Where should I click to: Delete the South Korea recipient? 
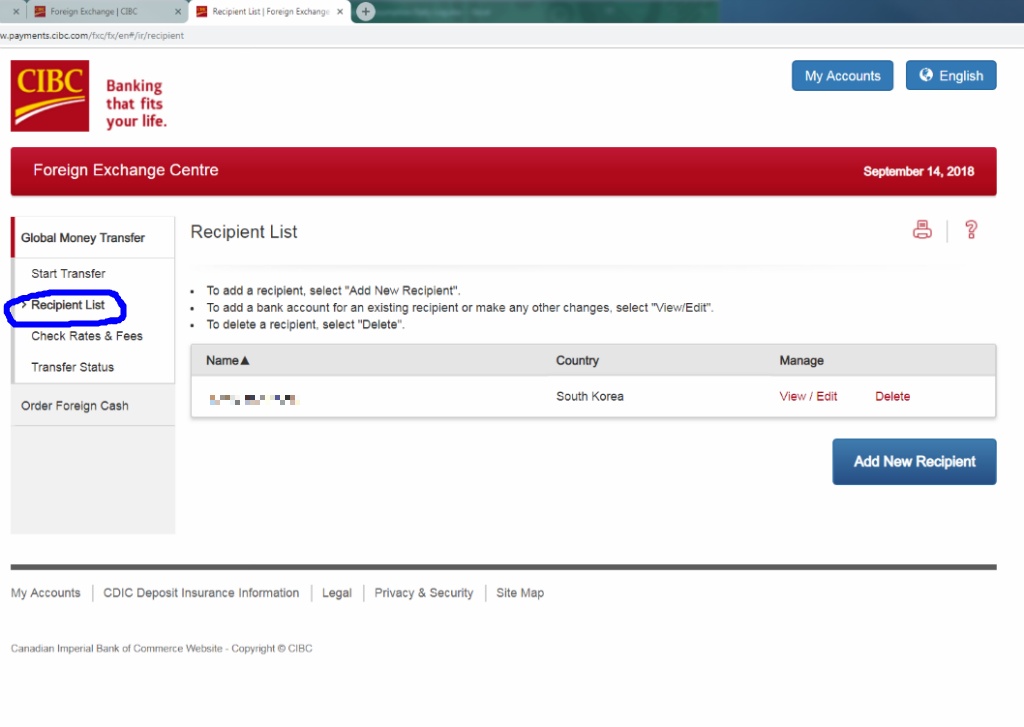tap(892, 396)
